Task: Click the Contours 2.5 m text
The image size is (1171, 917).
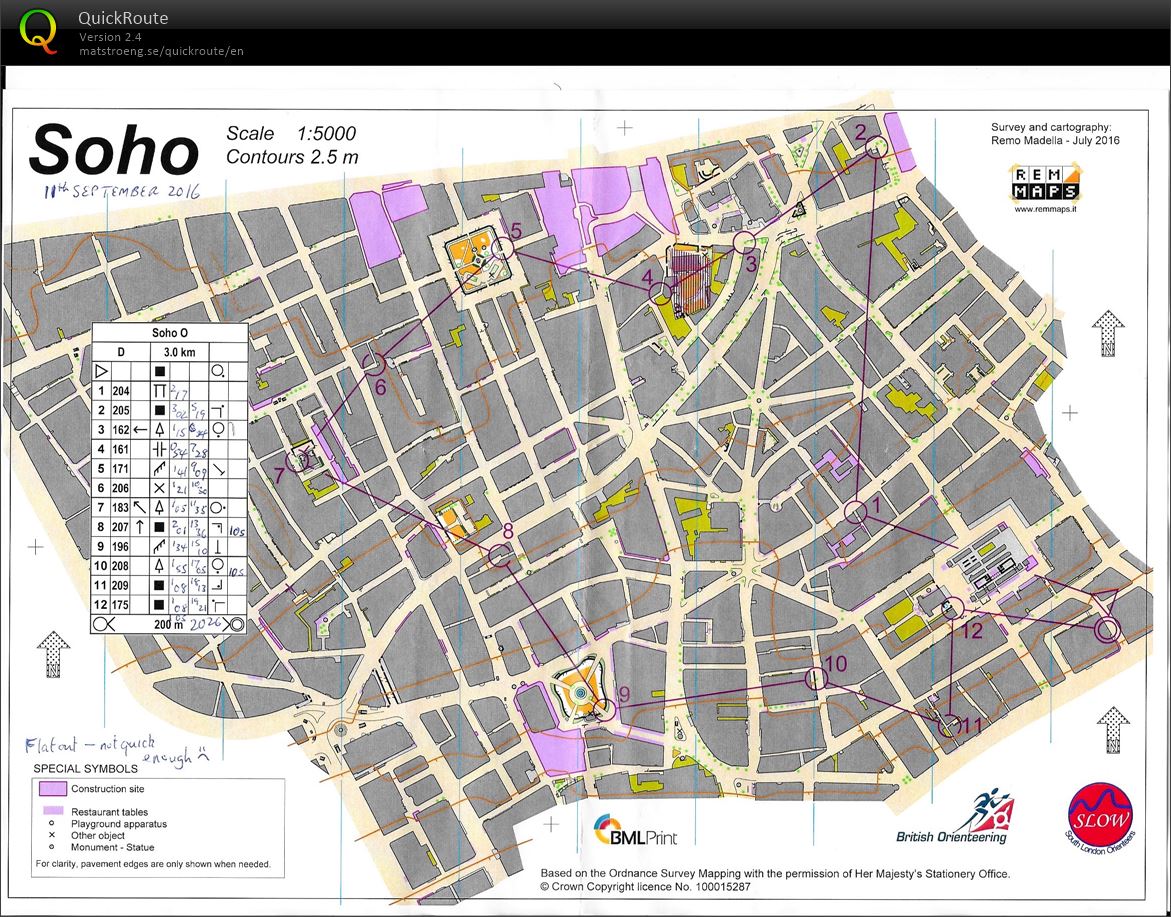Action: [292, 158]
